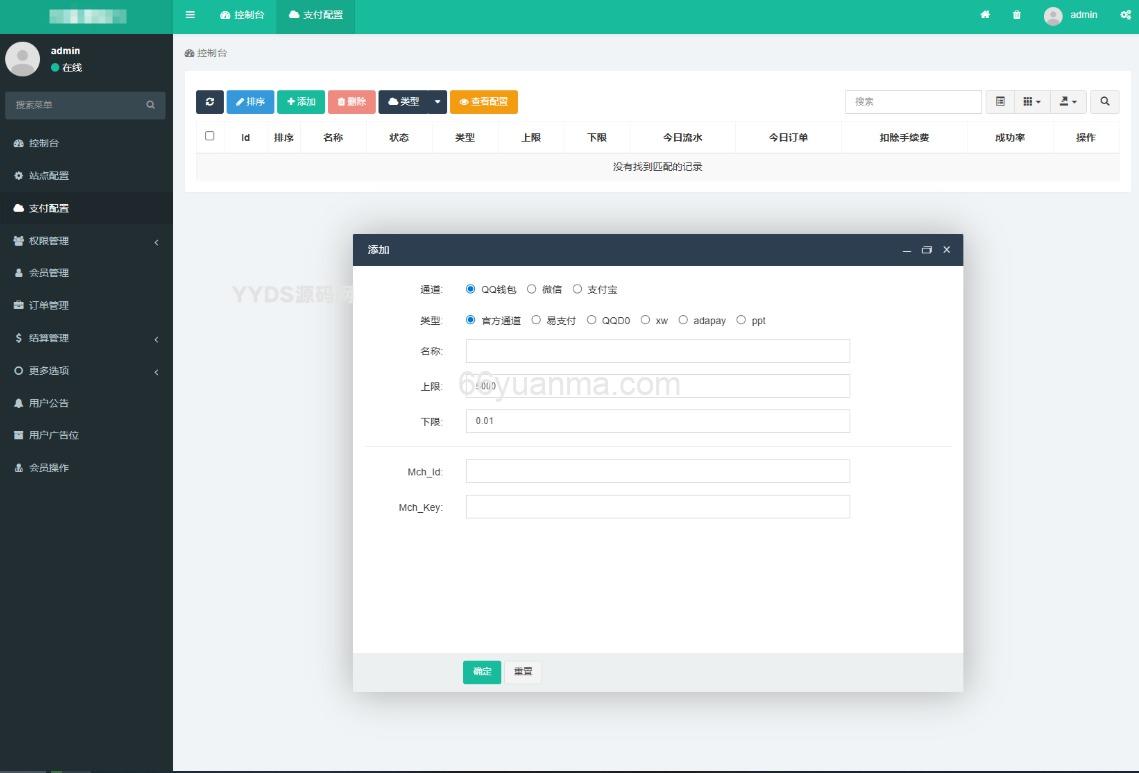This screenshot has height=773, width=1139.
Task: Click the trash icon in the top bar
Action: pos(1017,15)
